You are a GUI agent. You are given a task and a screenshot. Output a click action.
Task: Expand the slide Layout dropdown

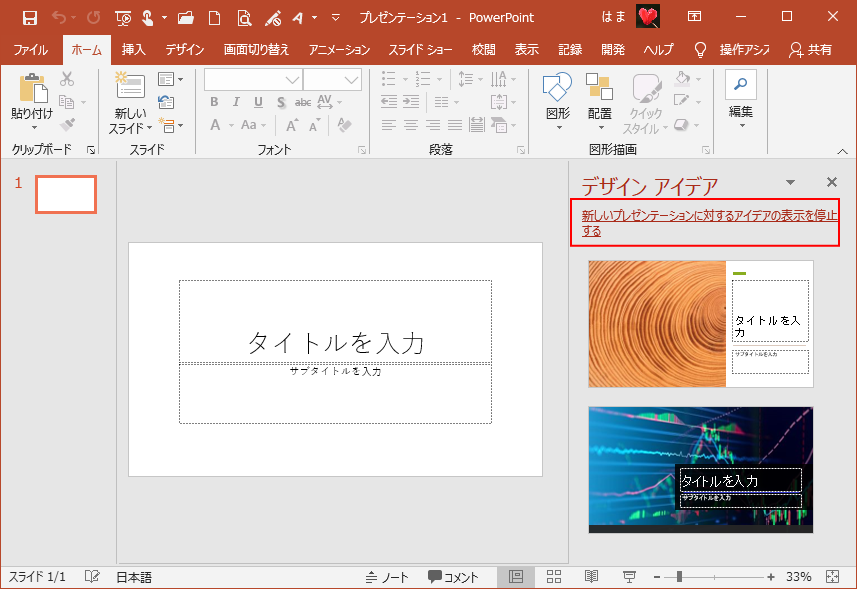tap(171, 79)
